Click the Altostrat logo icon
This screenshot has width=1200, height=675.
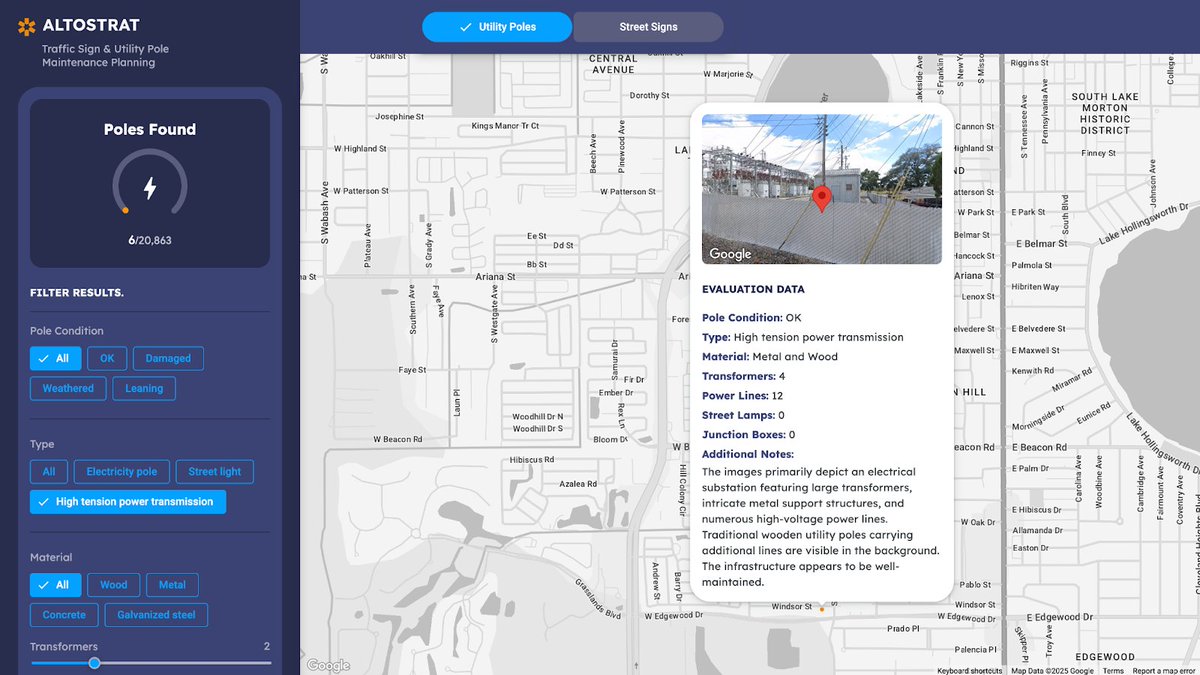click(27, 27)
